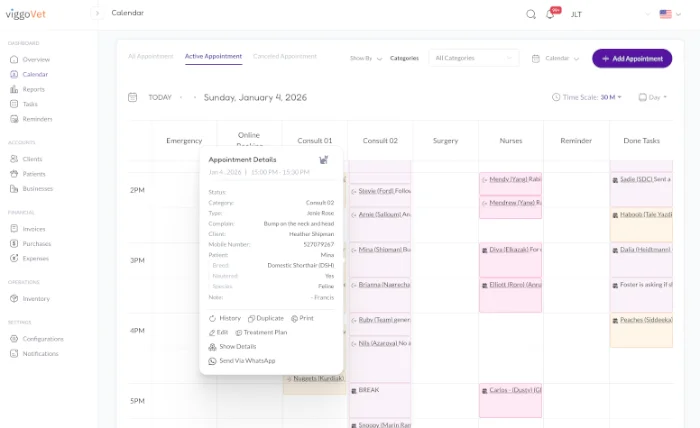This screenshot has height=428, width=700.
Task: Open the language flag dropdown
Action: (x=670, y=14)
